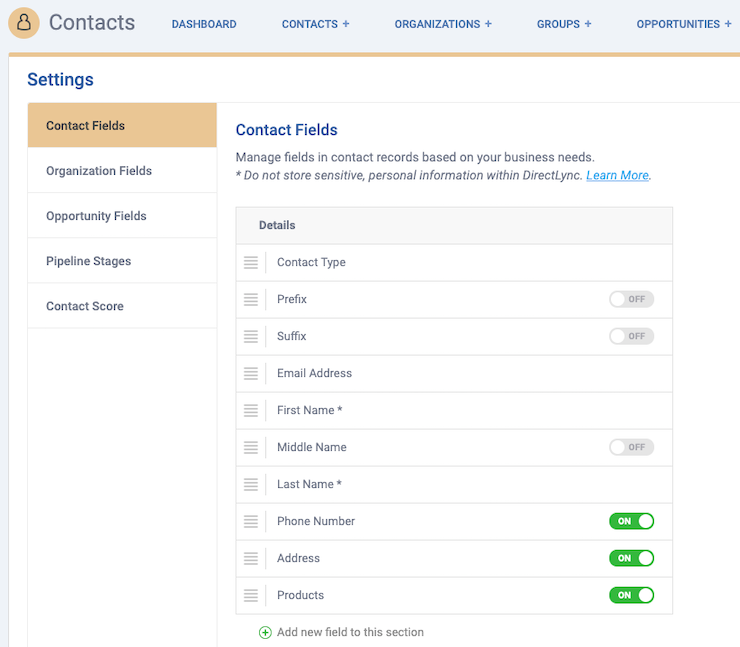Enable the Prefix field toggle
740x647 pixels.
point(631,299)
